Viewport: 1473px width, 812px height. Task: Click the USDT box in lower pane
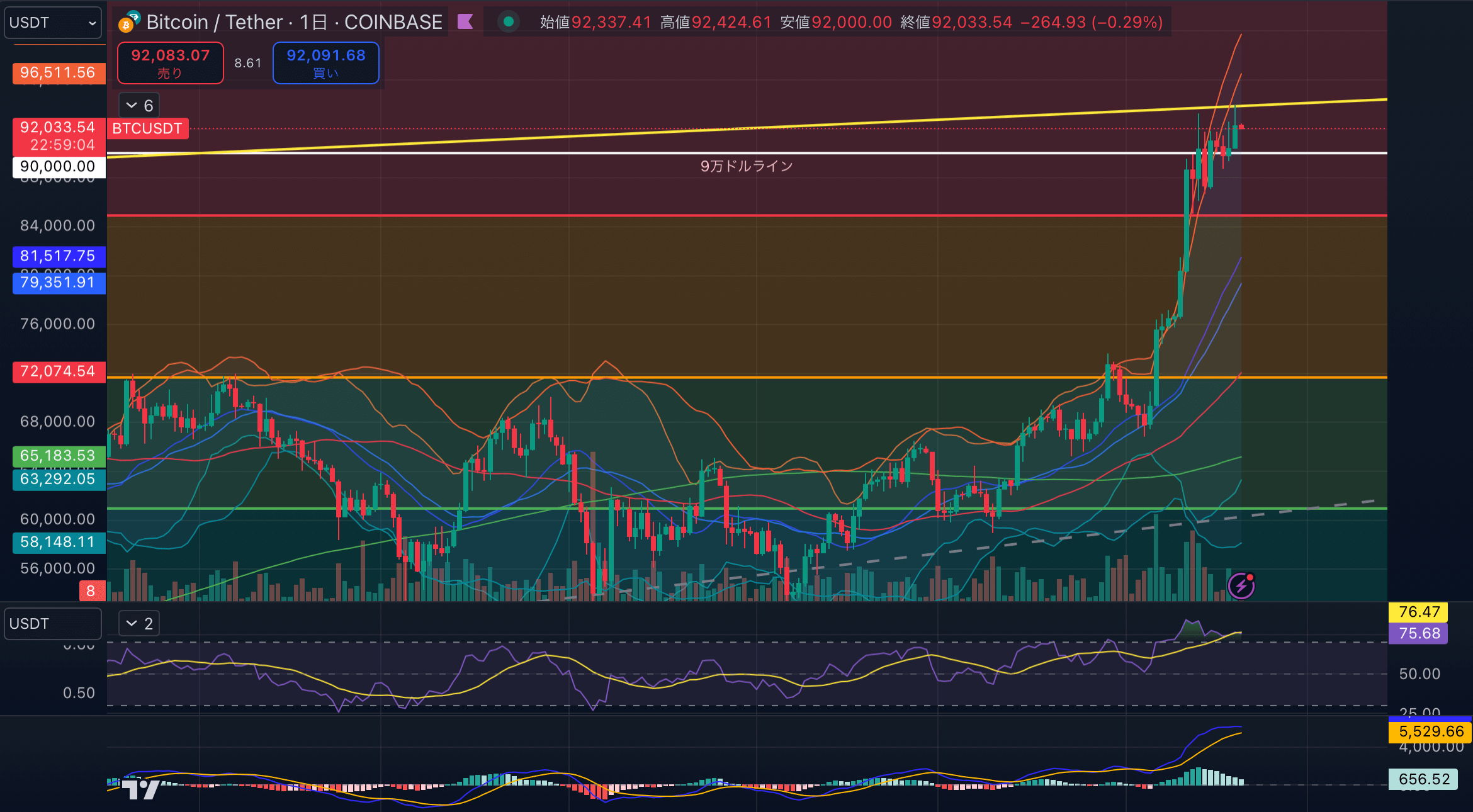coord(53,624)
